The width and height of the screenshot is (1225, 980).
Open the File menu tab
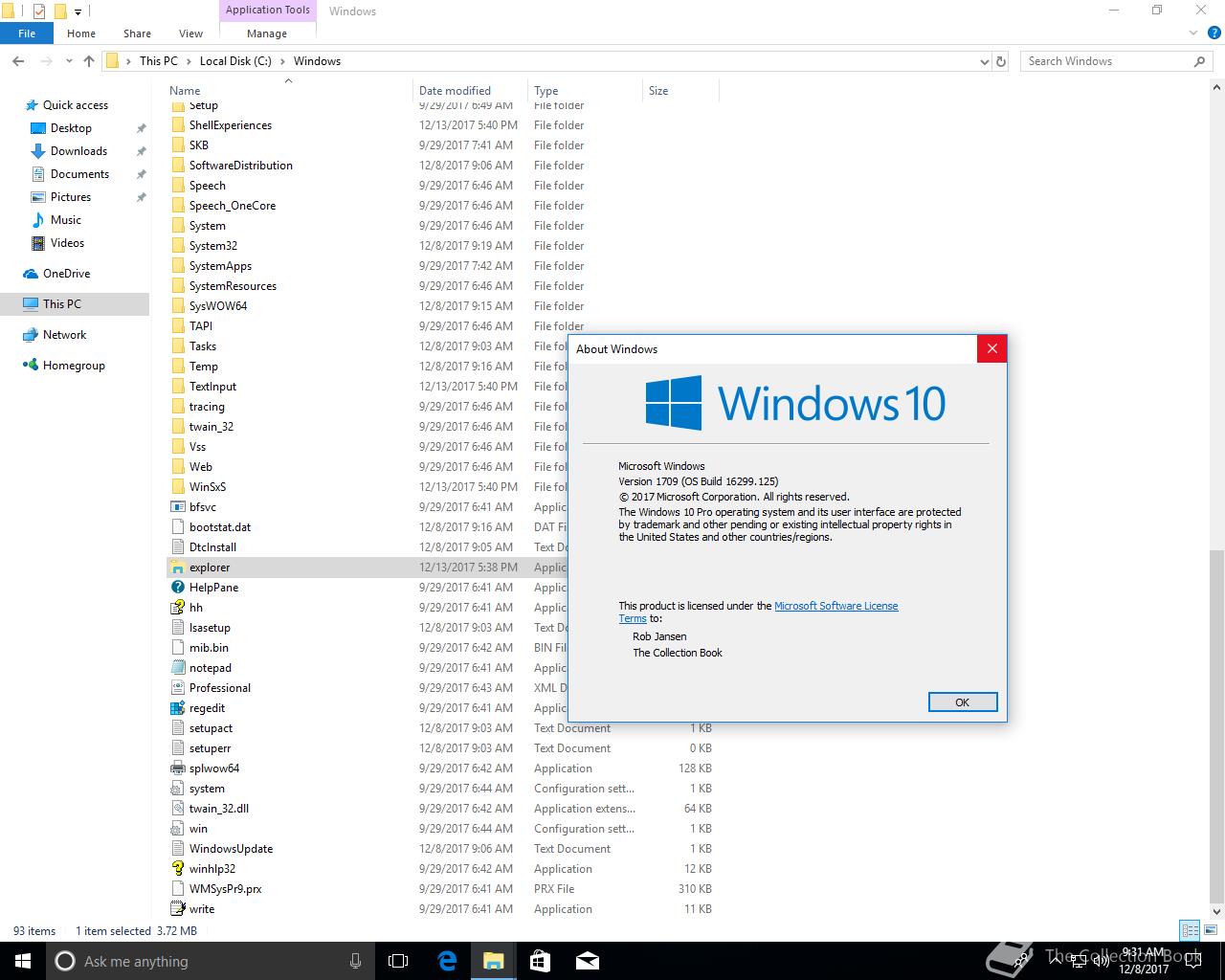(x=27, y=33)
